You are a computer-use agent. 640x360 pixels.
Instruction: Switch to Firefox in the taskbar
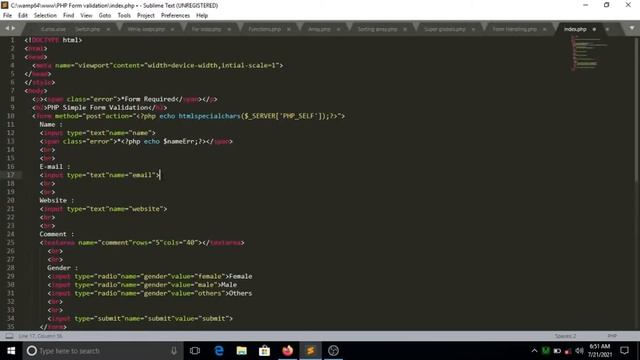click(x=287, y=351)
